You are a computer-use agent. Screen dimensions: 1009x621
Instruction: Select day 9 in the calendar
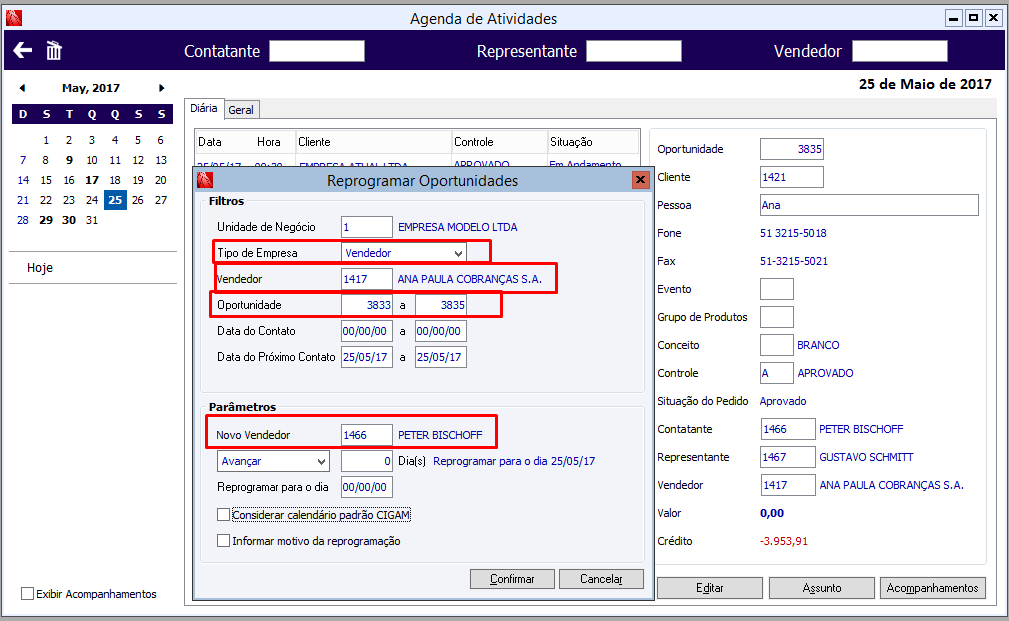69,160
